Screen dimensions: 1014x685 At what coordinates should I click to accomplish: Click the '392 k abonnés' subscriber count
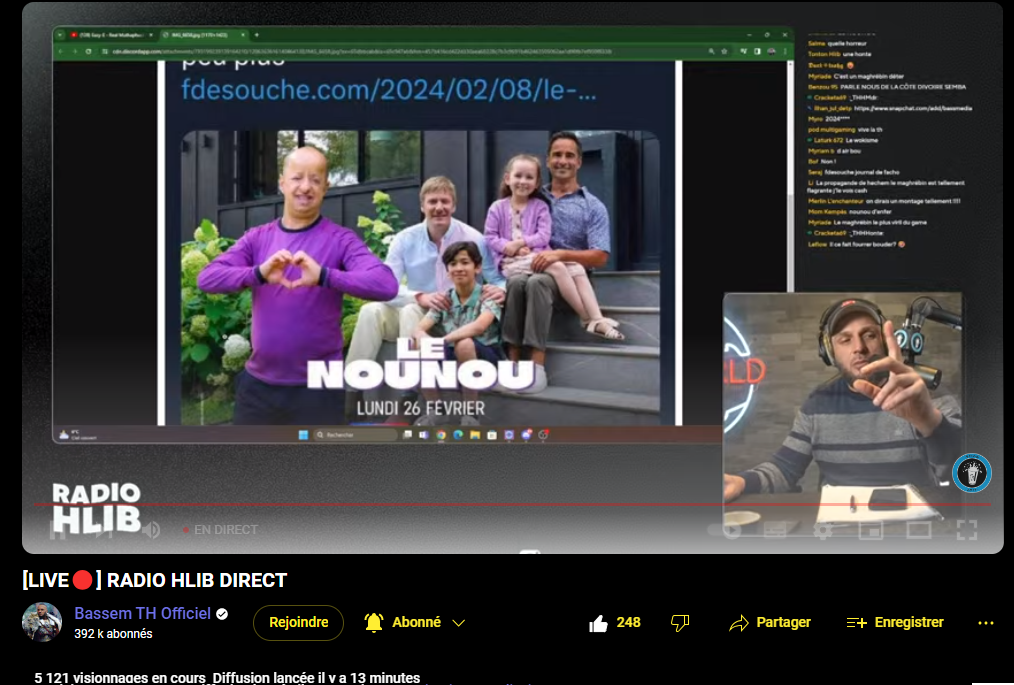(113, 634)
